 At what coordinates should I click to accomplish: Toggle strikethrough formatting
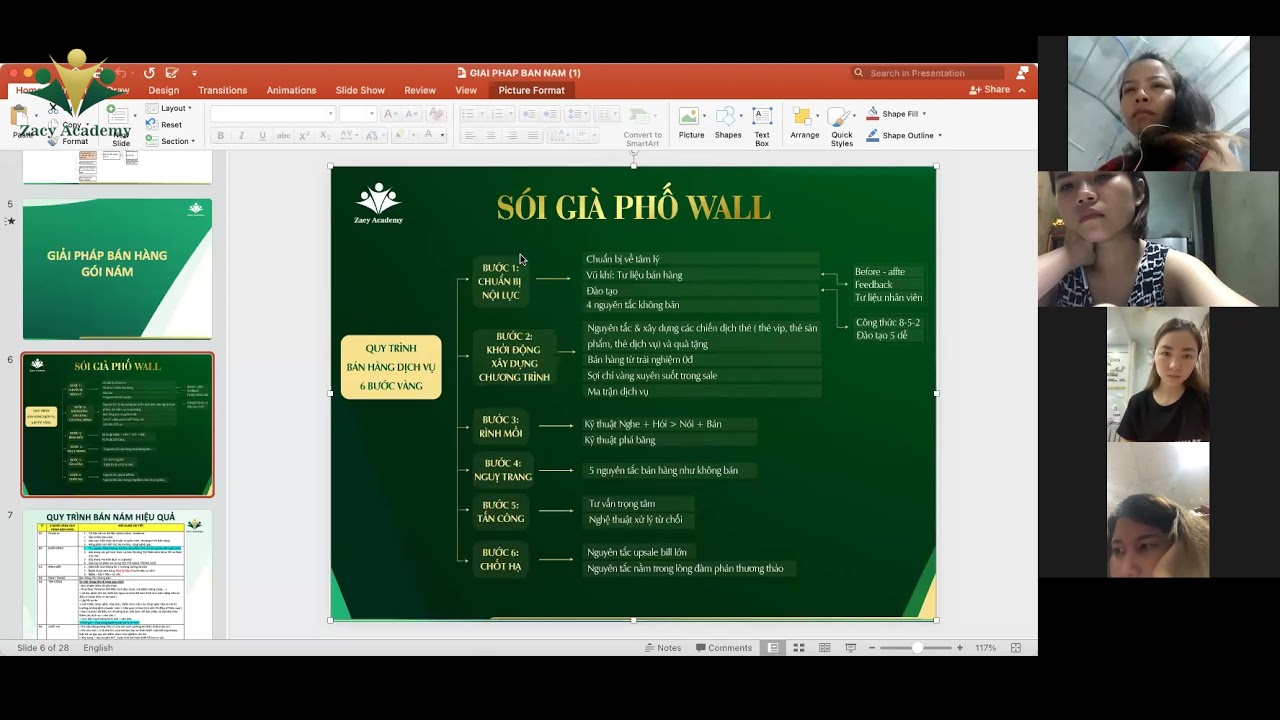pos(284,136)
